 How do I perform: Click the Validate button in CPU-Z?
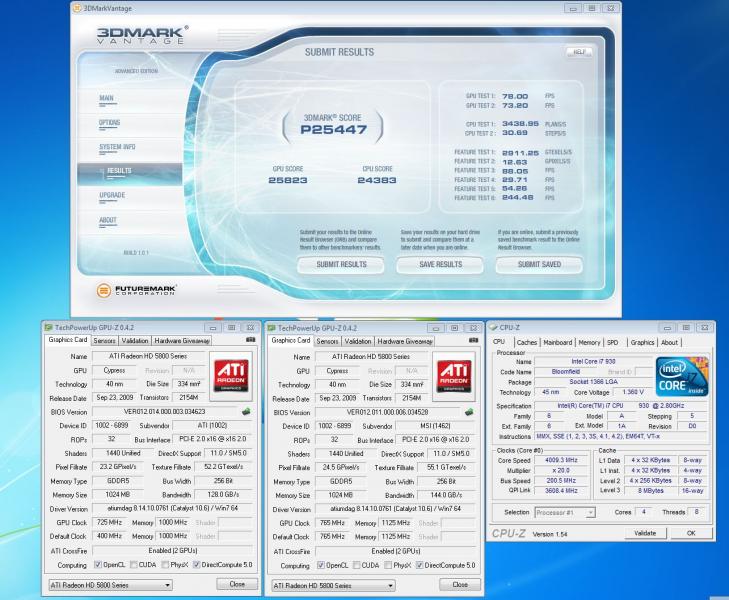645,533
